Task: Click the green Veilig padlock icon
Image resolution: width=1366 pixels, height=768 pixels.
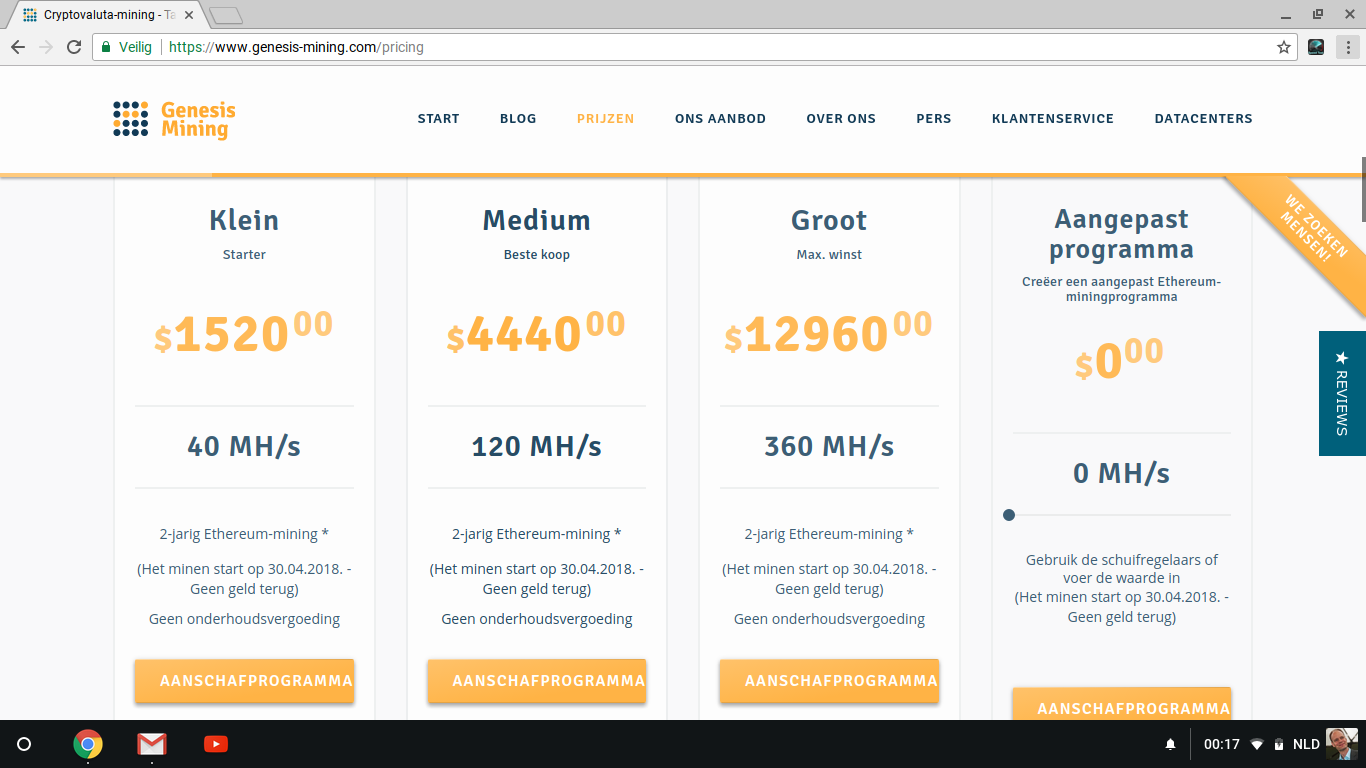Action: click(x=106, y=47)
